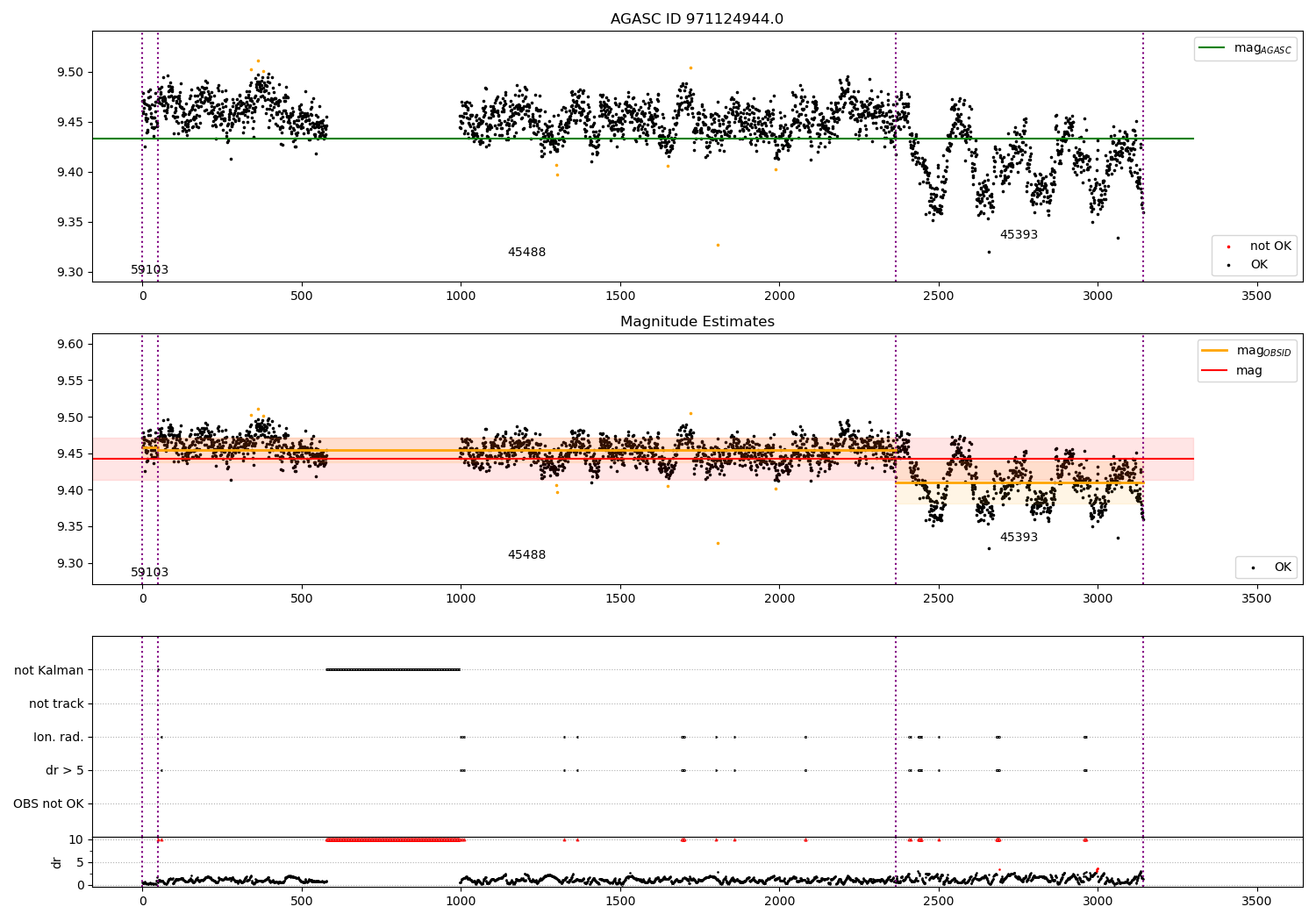Click the 9.30 tick on AGASC ID plot

[x=70, y=272]
